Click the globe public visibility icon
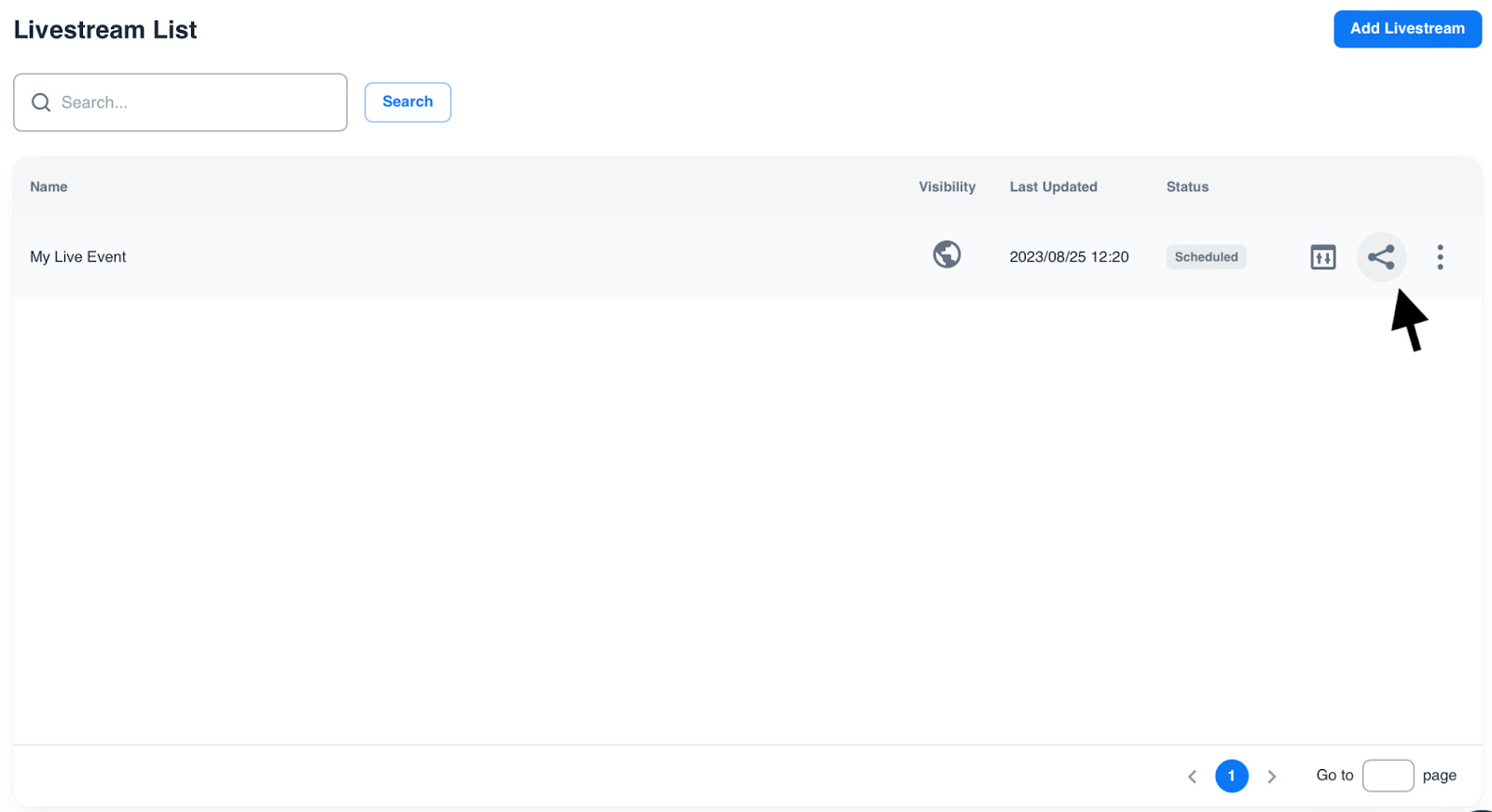Image resolution: width=1492 pixels, height=812 pixels. tap(946, 255)
